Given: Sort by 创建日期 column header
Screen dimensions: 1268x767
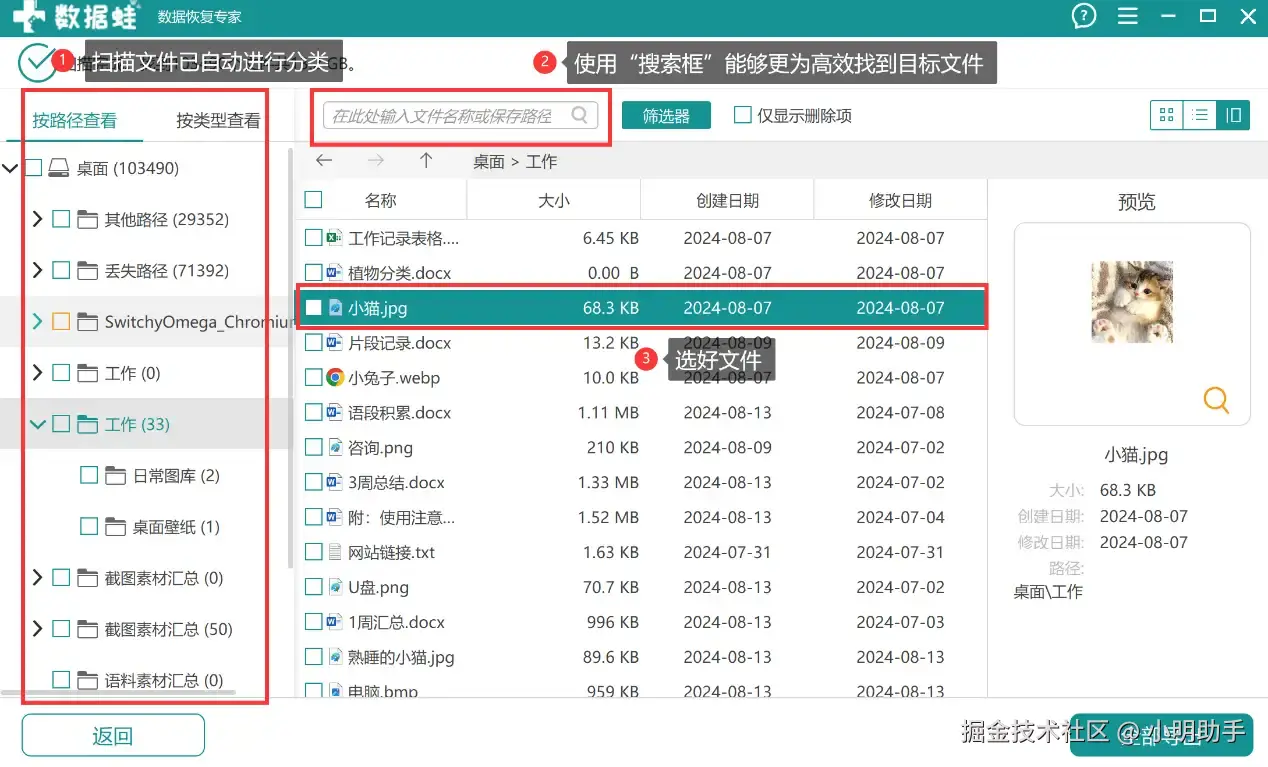Looking at the screenshot, I should click(x=727, y=200).
